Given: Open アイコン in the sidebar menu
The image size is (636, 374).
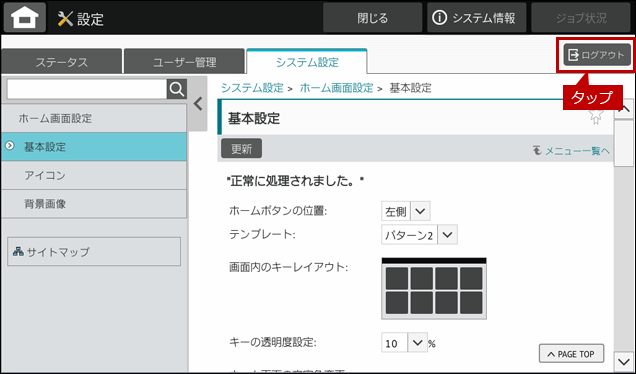Looking at the screenshot, I should coord(94,175).
